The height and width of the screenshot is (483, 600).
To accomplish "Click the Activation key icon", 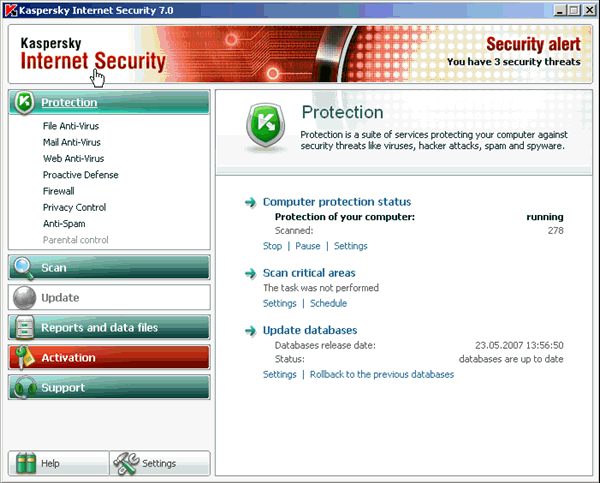I will tap(24, 357).
